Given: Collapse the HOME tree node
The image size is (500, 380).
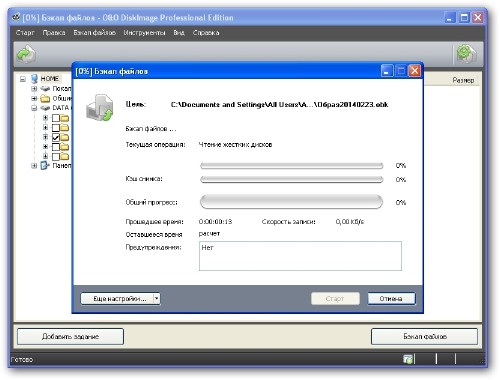Looking at the screenshot, I should 23,79.
